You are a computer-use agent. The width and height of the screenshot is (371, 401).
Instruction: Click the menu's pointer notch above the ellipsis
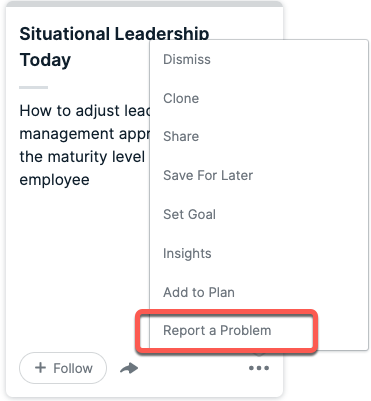[259, 353]
